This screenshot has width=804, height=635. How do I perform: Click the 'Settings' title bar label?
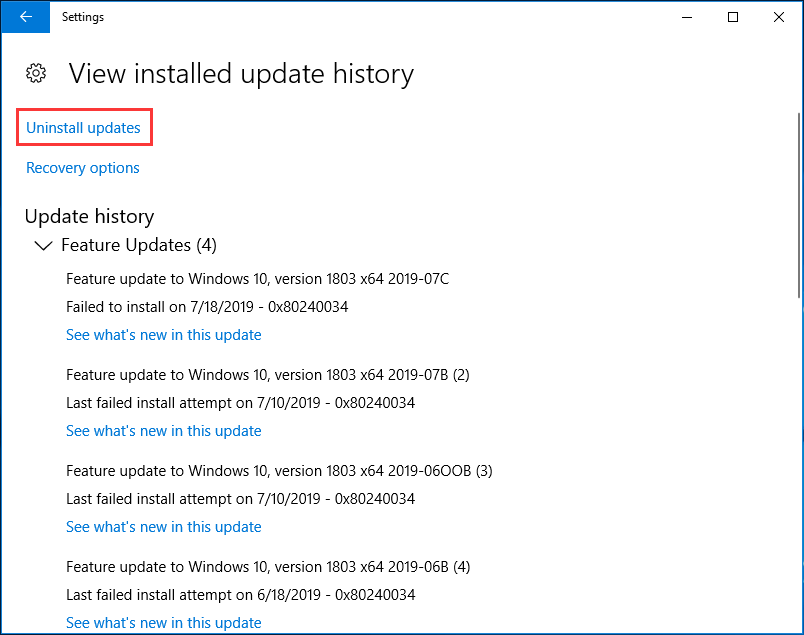pos(83,17)
